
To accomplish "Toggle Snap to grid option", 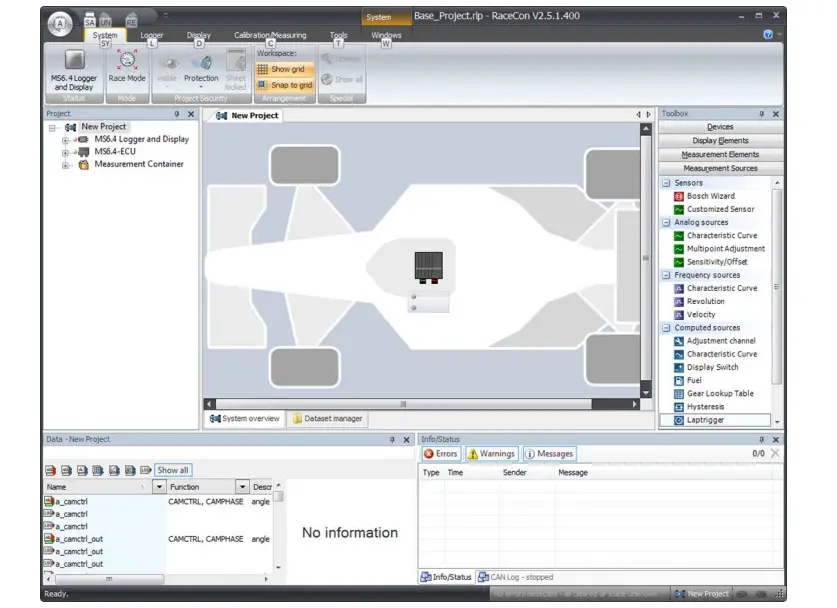I will [285, 85].
